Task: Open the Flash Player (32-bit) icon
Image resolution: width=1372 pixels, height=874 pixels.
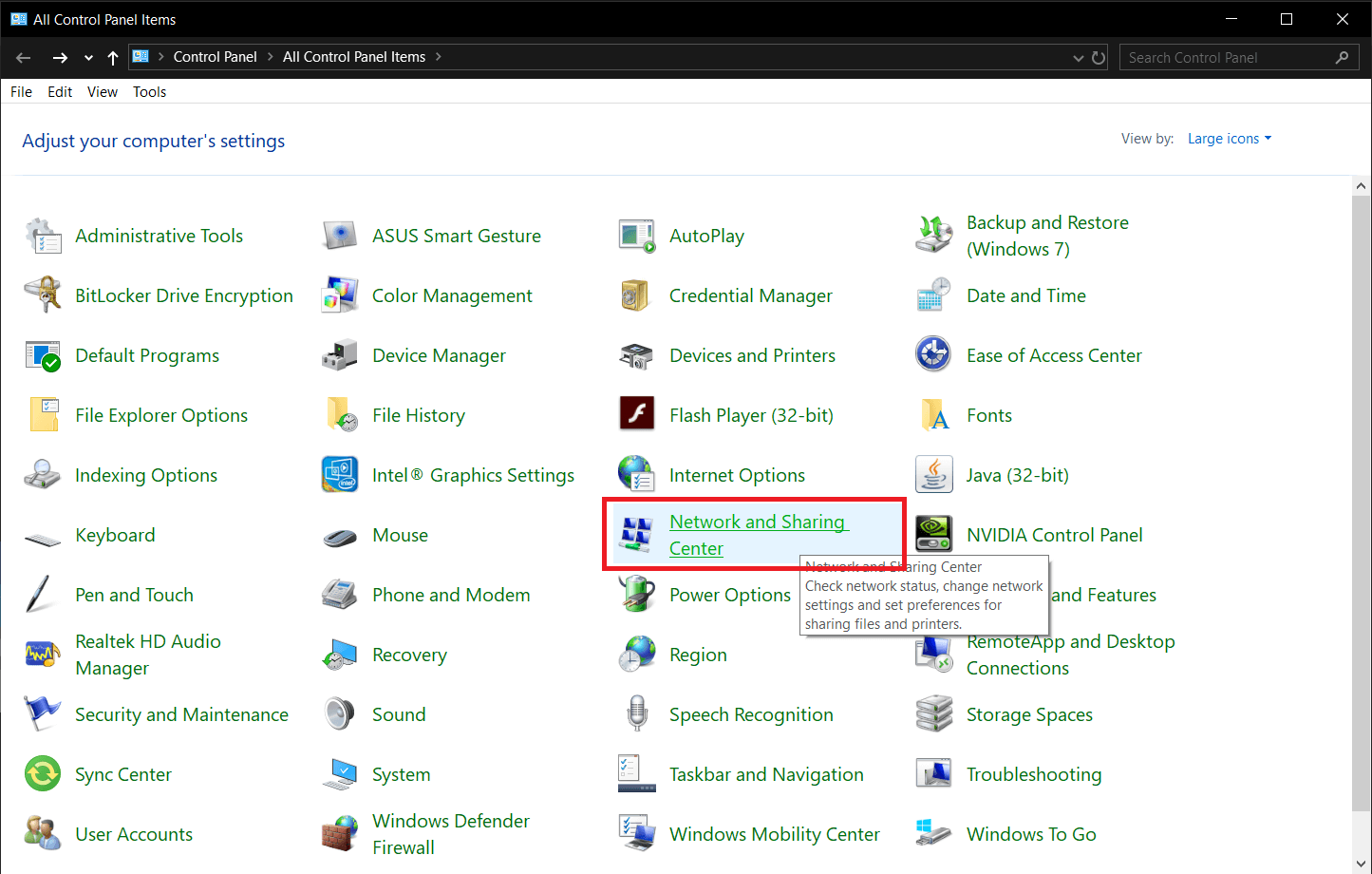Action: (x=636, y=415)
